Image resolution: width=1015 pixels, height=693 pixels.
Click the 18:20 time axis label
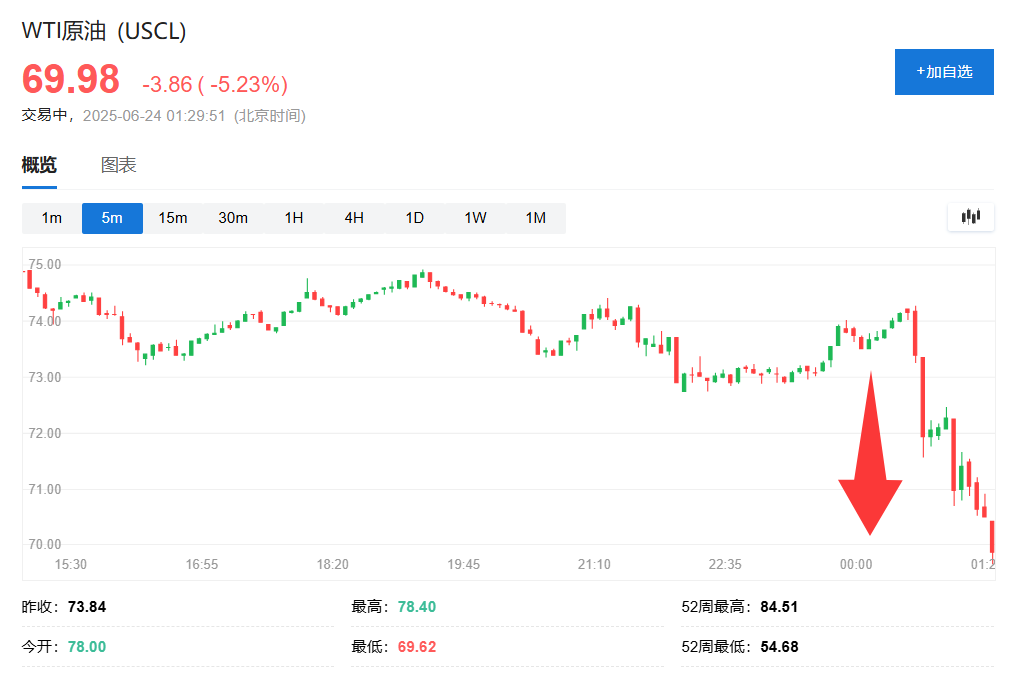tap(333, 564)
